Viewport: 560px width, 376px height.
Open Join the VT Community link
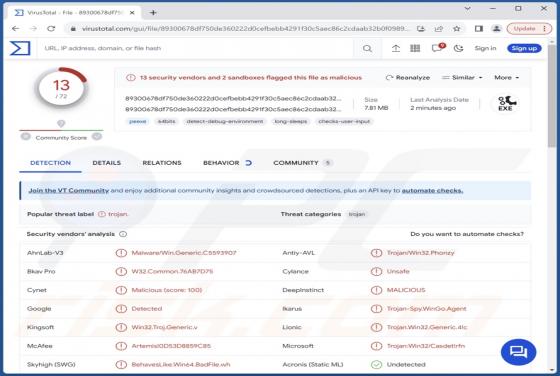coord(69,191)
